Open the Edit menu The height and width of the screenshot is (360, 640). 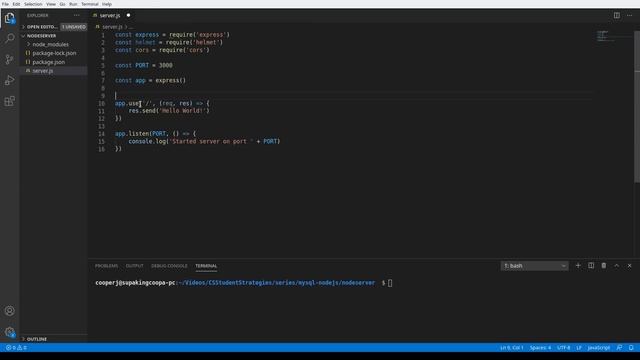[16, 4]
